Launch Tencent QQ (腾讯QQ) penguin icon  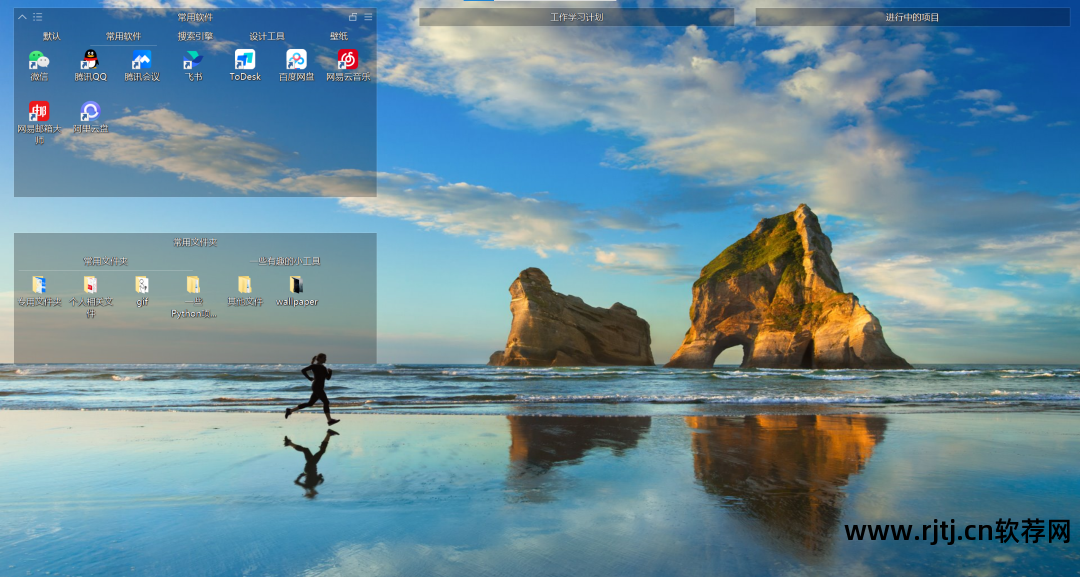tap(90, 61)
